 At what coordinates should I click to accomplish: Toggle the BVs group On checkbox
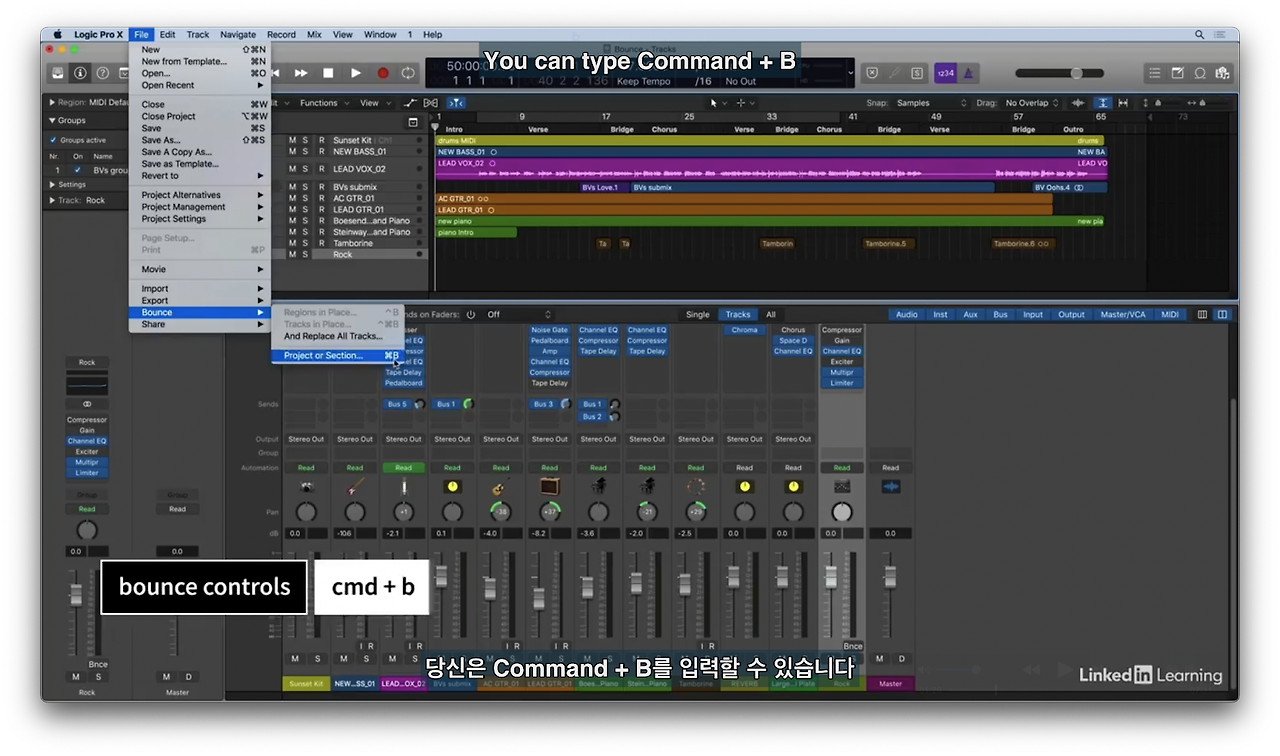(77, 170)
